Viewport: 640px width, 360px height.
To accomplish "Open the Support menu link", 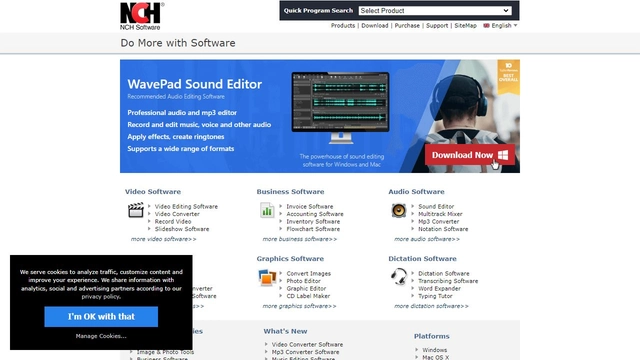I will click(x=437, y=25).
